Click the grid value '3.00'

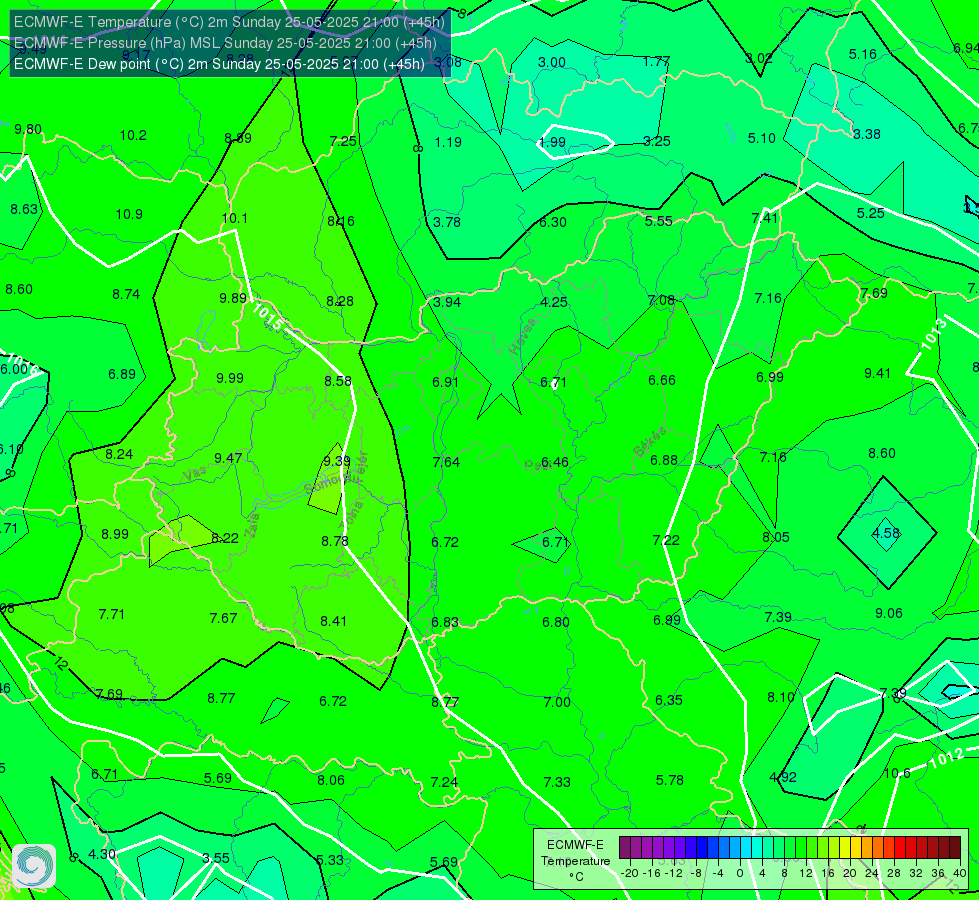coord(552,62)
